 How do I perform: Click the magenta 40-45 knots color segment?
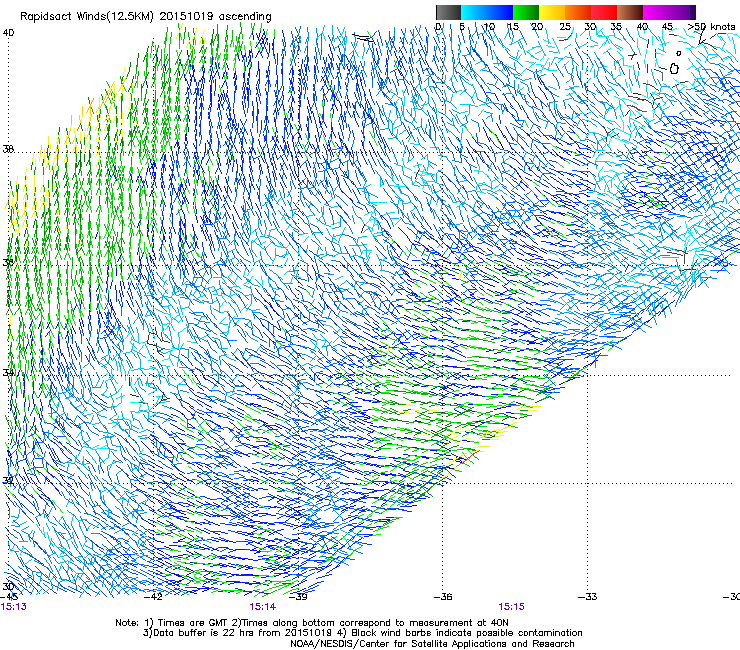656,12
